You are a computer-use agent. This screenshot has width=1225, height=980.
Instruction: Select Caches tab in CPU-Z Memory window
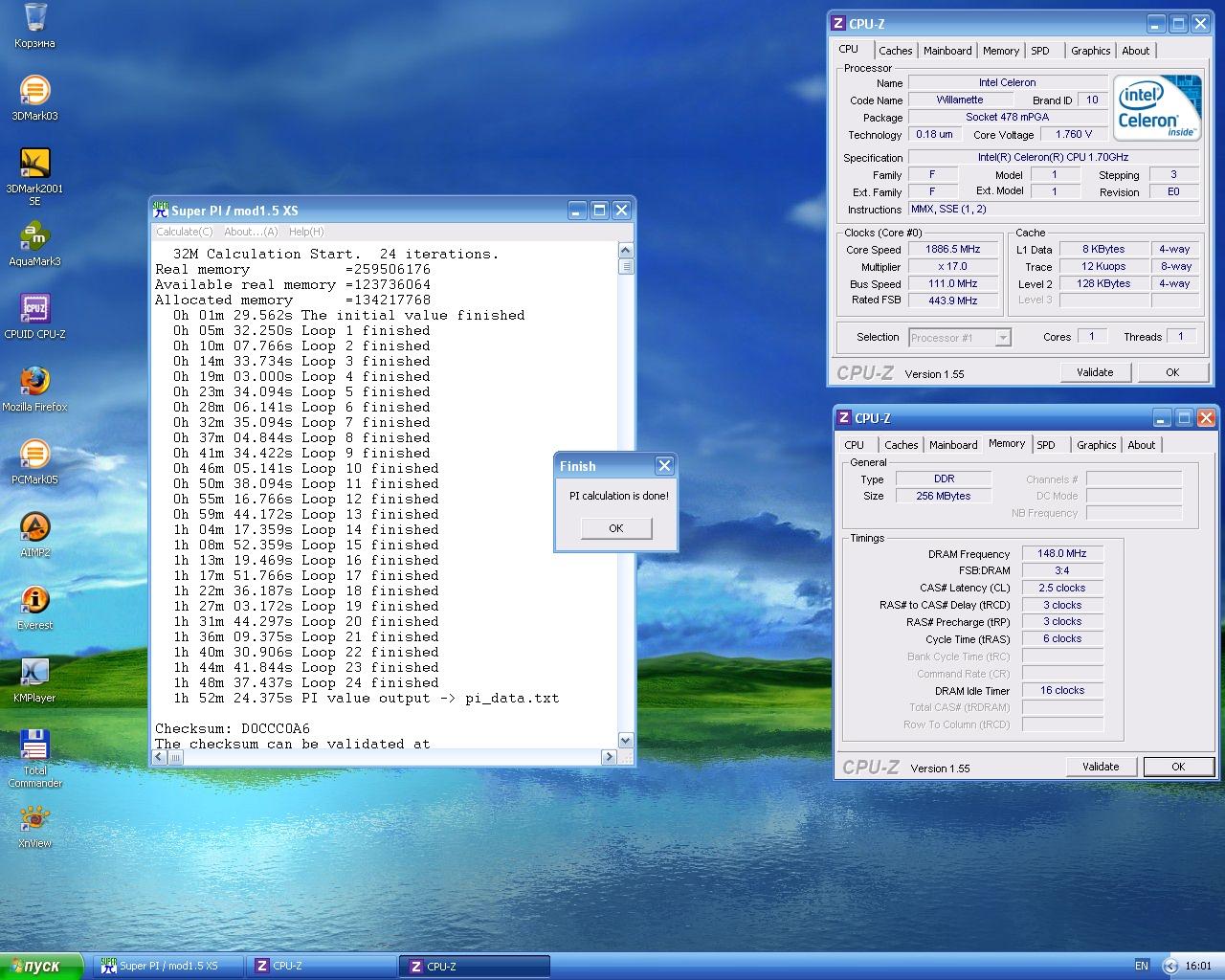(x=902, y=445)
